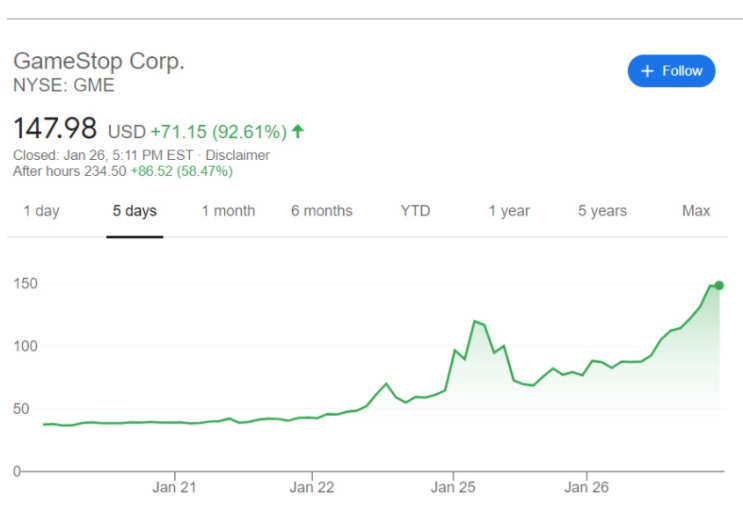The image size is (743, 509).
Task: Click the +71.15 (92.61%) change text
Action: click(x=218, y=132)
